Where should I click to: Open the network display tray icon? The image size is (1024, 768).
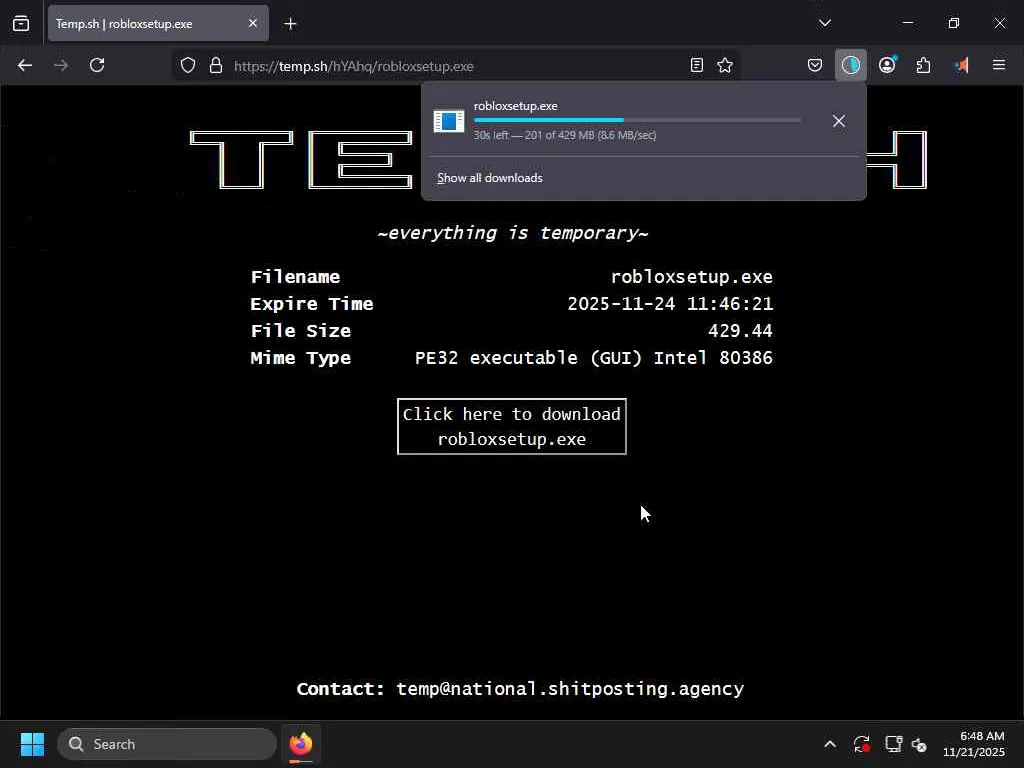pos(893,744)
